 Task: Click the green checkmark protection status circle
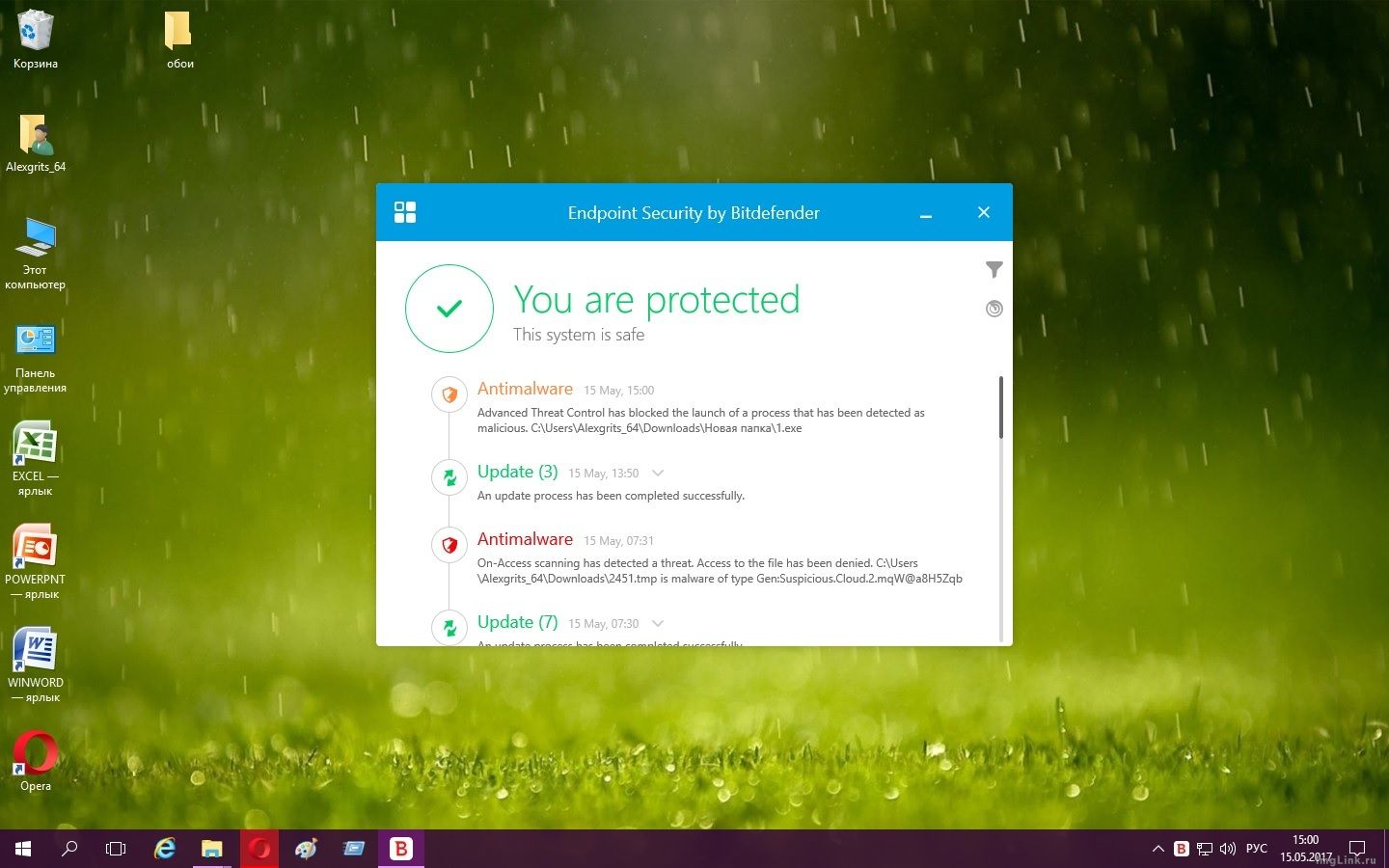click(449, 309)
